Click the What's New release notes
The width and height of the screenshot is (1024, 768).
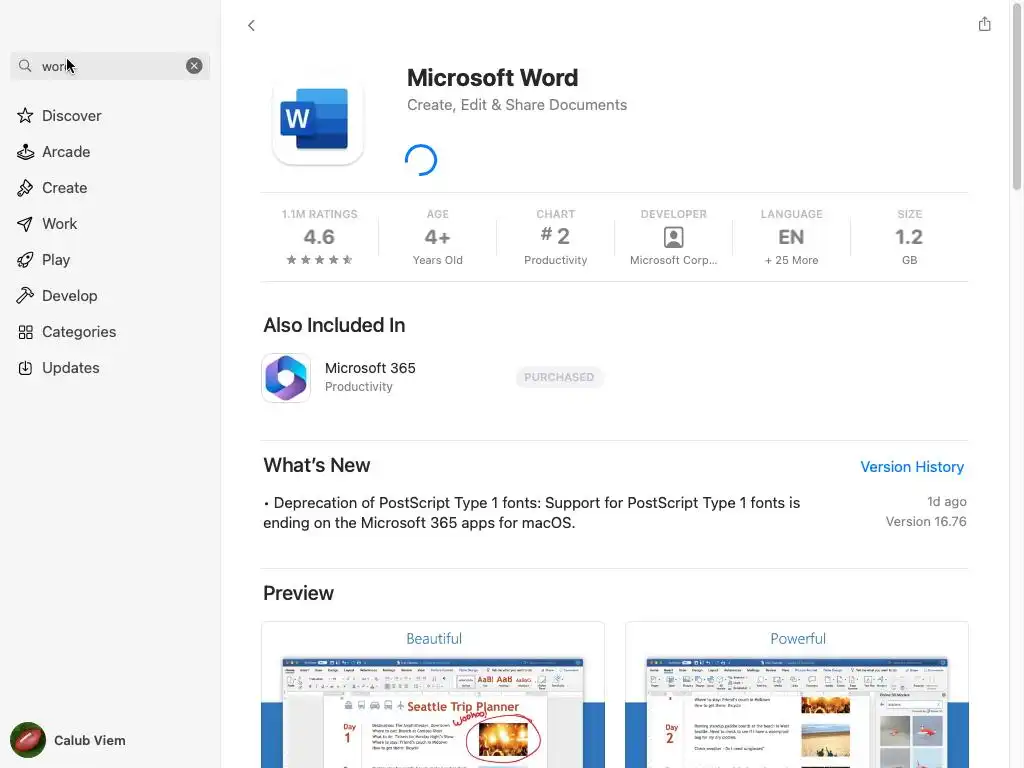click(x=532, y=513)
